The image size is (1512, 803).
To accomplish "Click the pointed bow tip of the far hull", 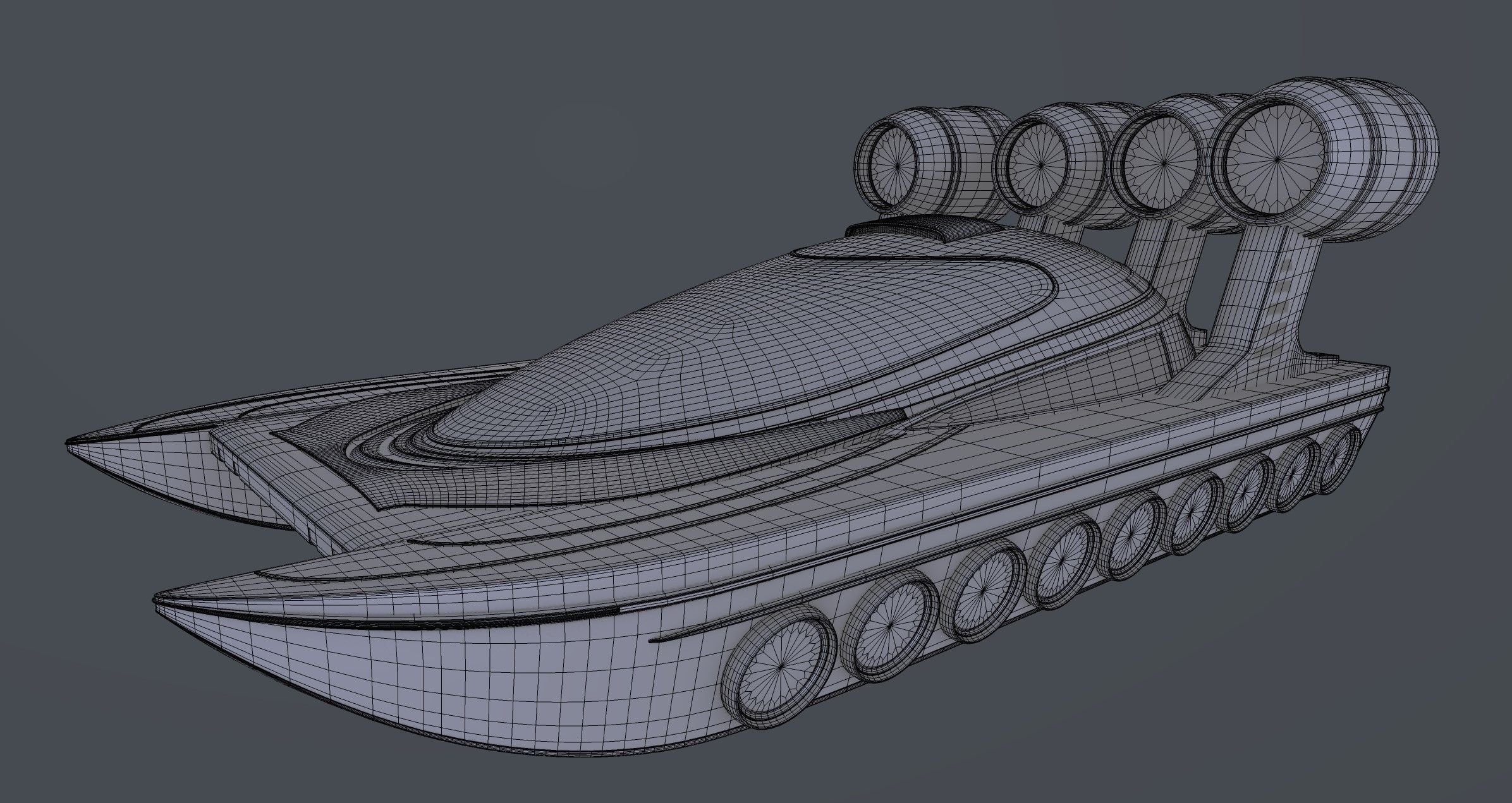I will [x=71, y=444].
